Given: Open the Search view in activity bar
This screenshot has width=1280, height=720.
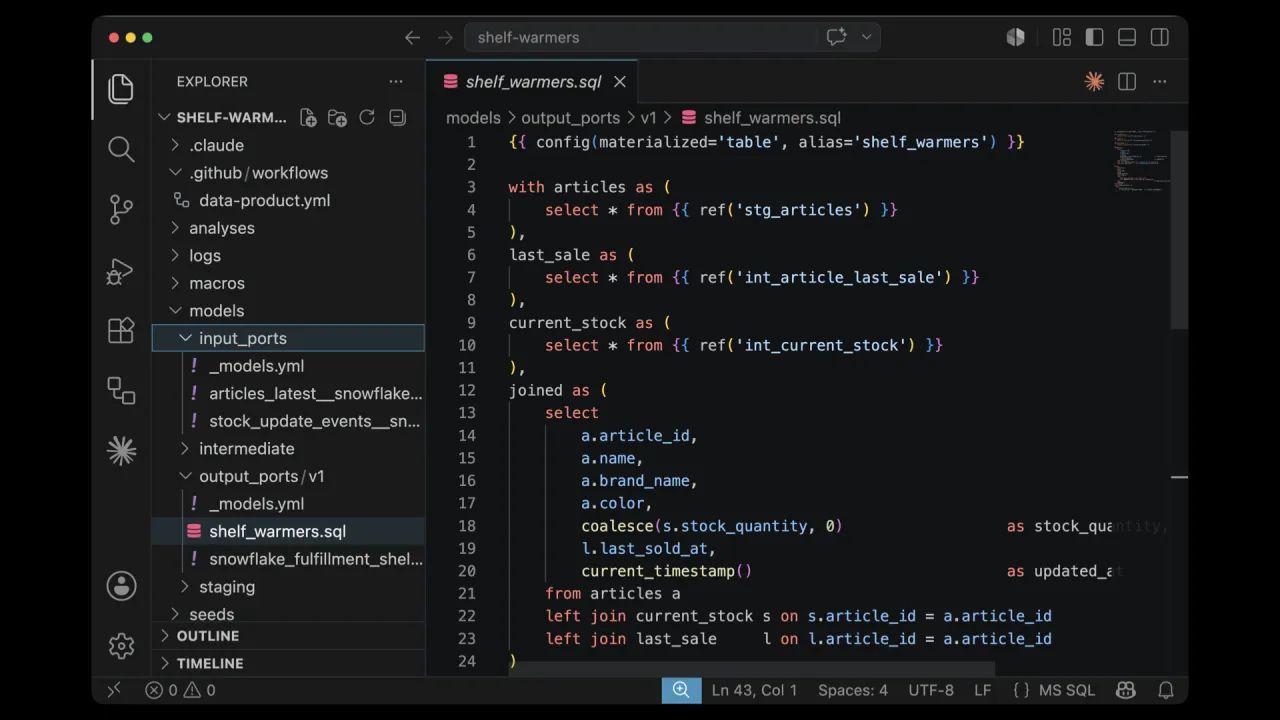Looking at the screenshot, I should tap(121, 149).
